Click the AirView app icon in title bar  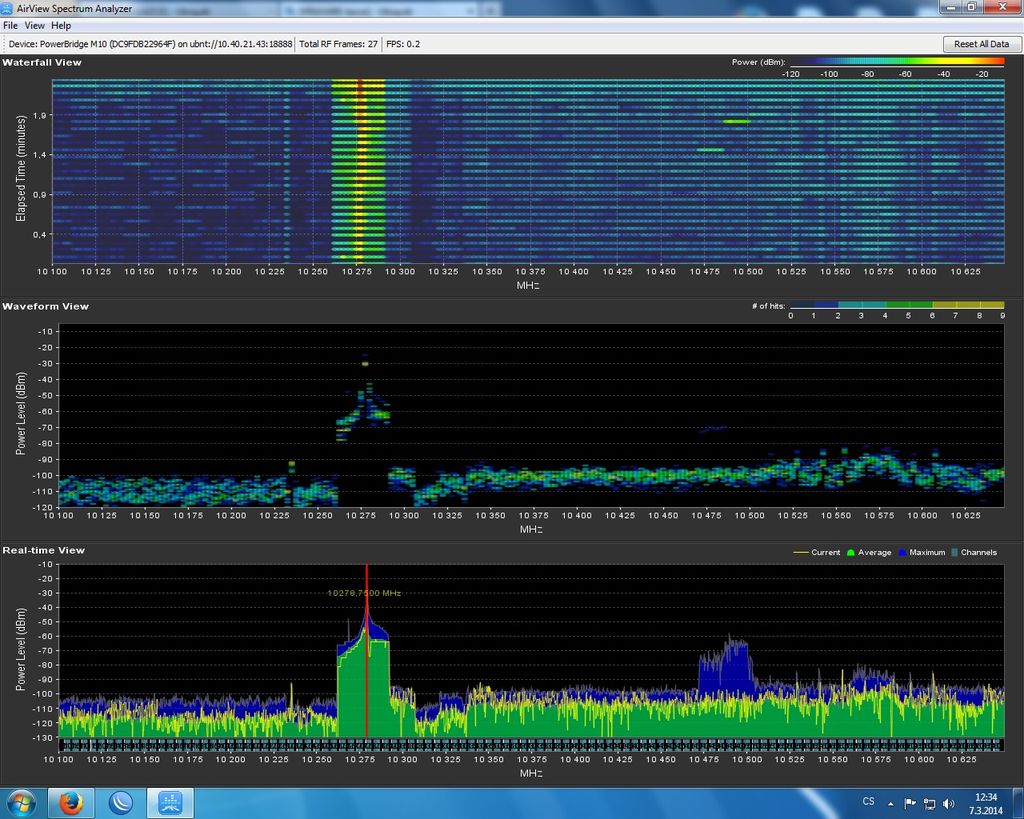[8, 8]
